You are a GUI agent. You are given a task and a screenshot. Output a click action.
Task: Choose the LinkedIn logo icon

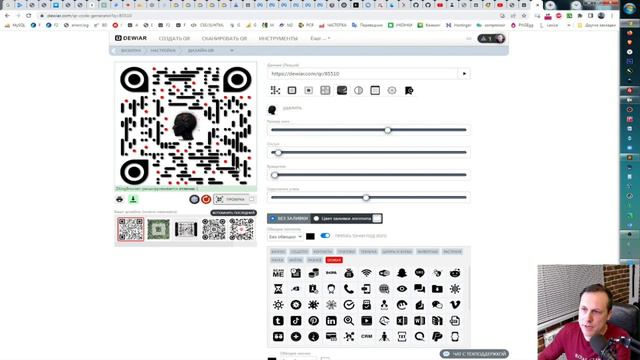tap(331, 321)
